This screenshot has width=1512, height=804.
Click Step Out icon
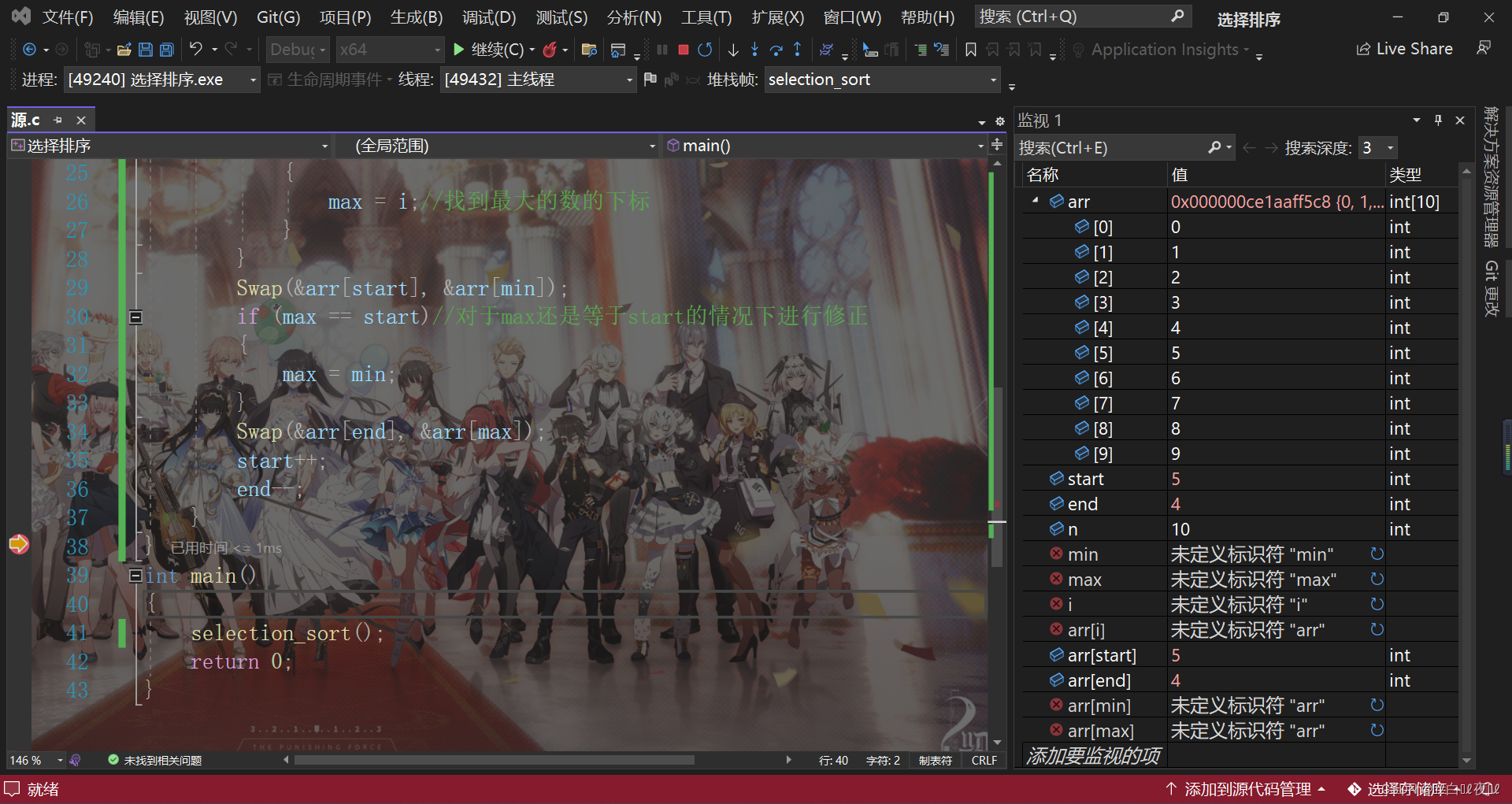tap(798, 50)
